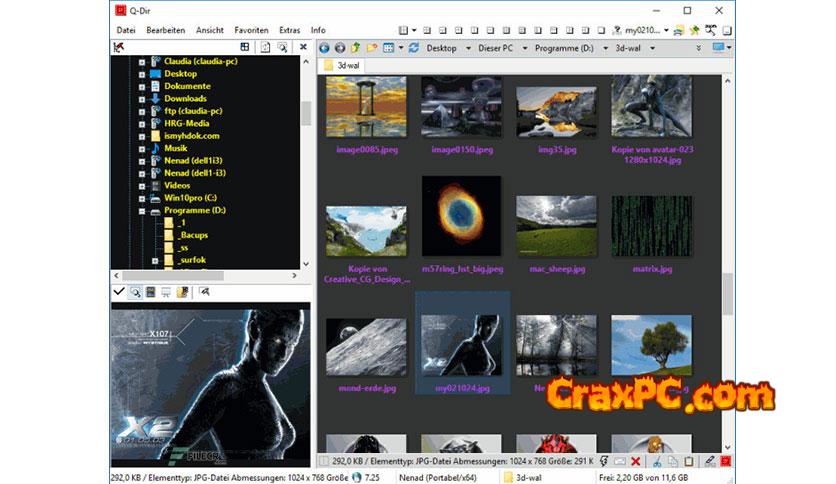The image size is (836, 484).
Task: Click the Programme (D:) breadcrumb segment
Action: point(564,48)
